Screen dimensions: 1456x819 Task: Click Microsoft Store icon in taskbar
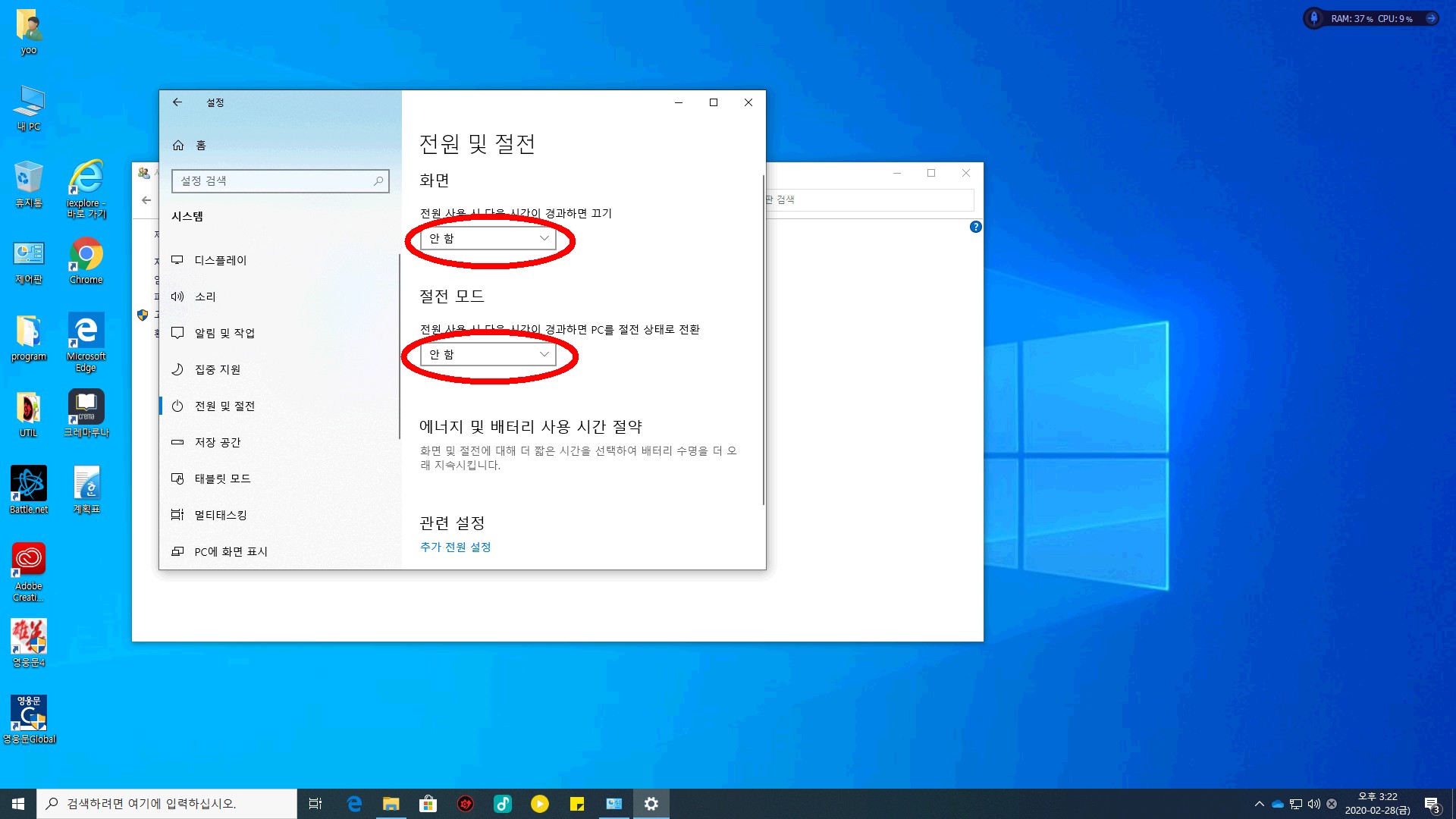coord(428,804)
